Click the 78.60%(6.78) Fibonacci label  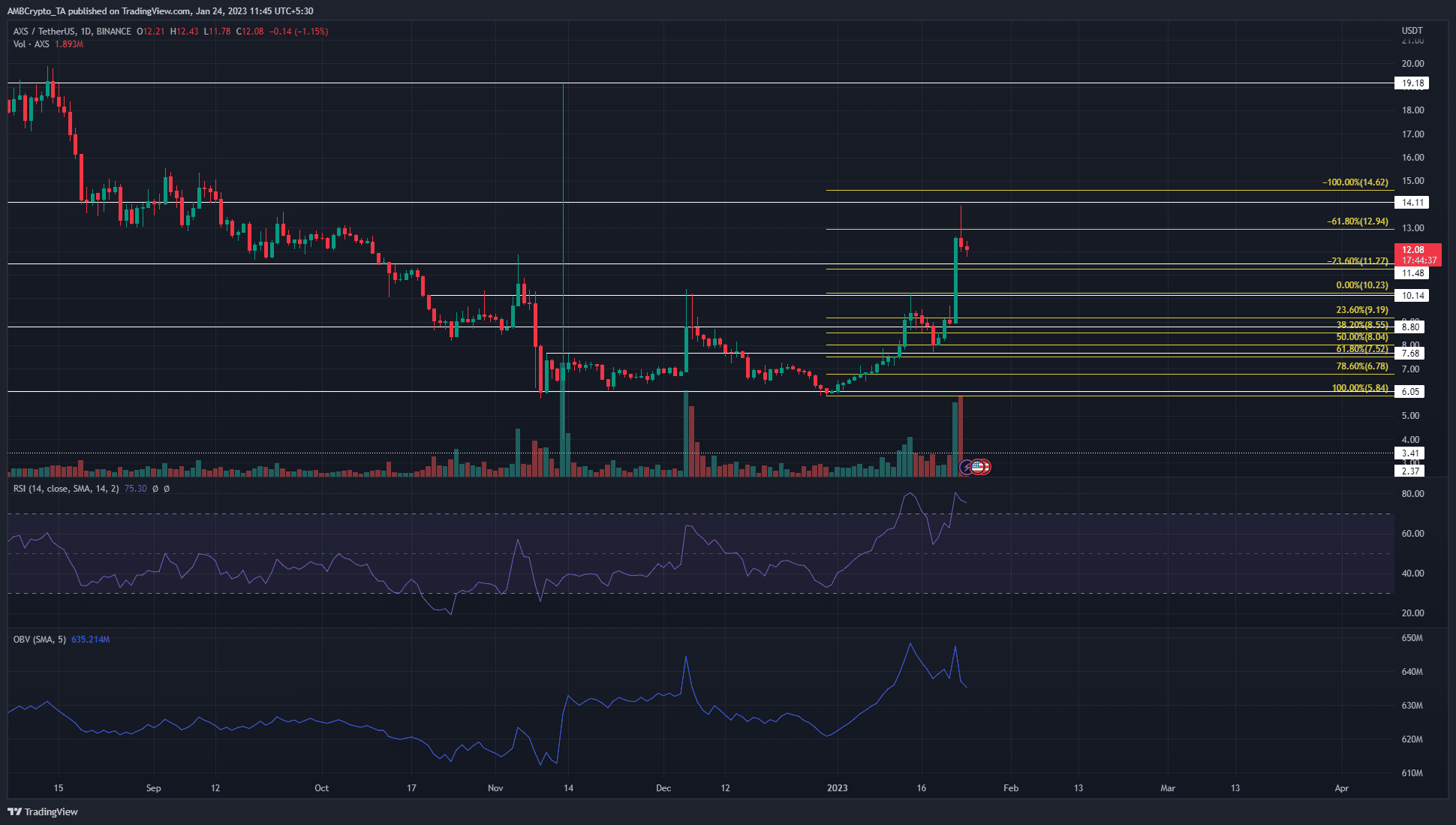pos(1362,366)
